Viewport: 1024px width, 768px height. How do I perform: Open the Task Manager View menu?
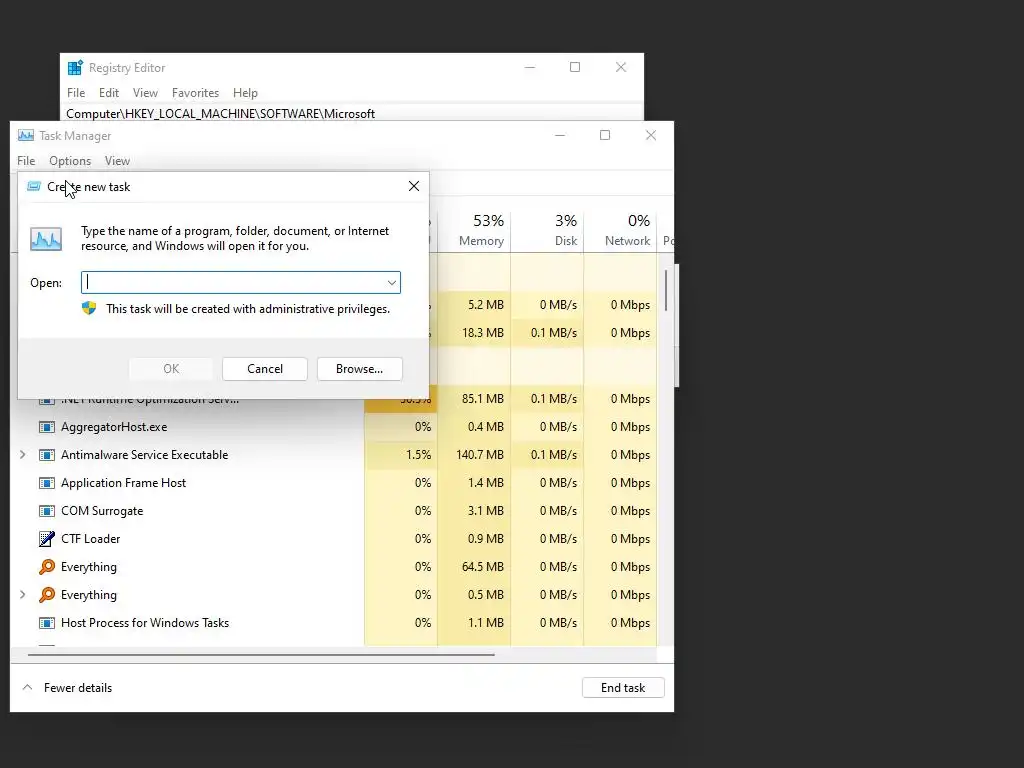[x=117, y=161]
